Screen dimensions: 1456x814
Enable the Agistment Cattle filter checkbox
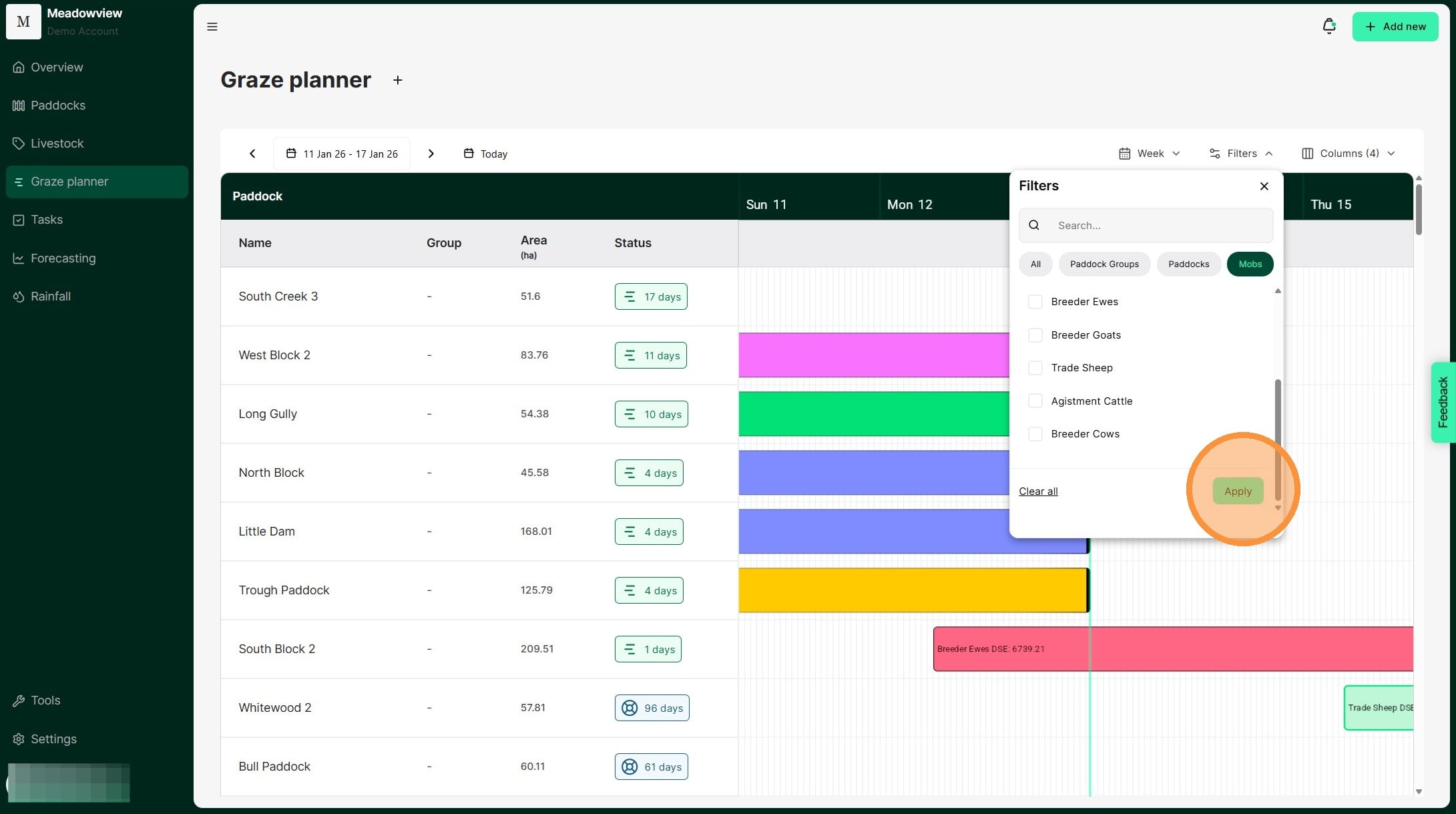coord(1035,401)
